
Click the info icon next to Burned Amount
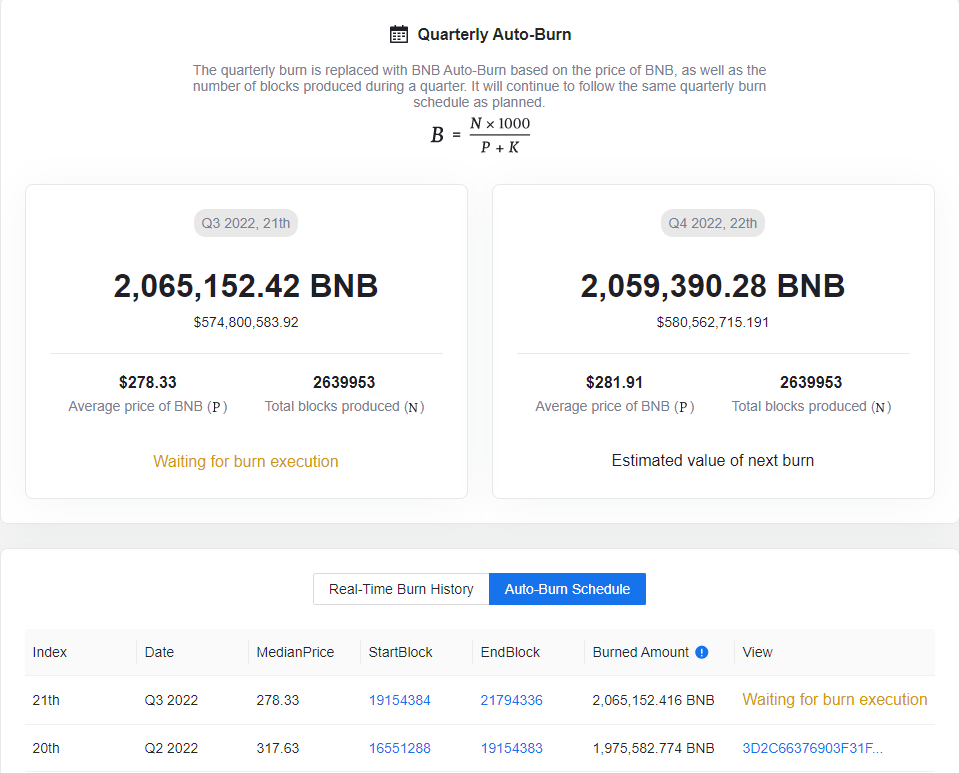click(702, 653)
